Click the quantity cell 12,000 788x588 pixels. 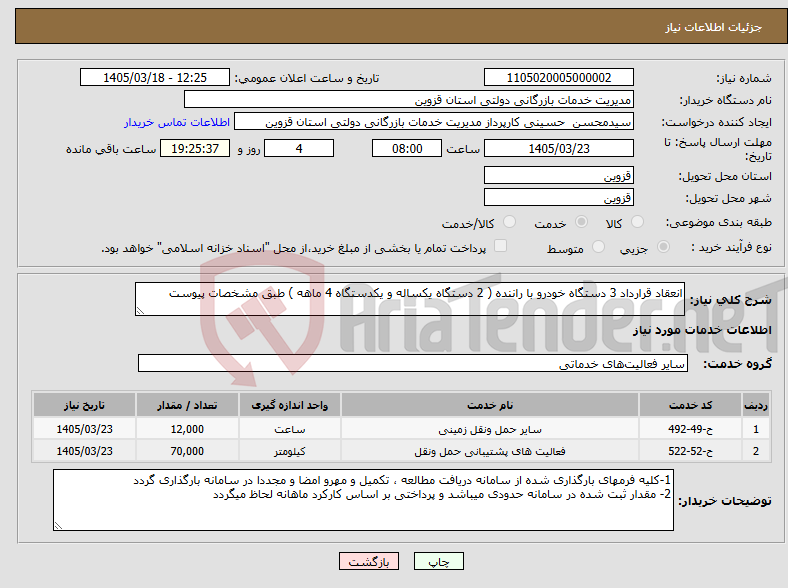[x=187, y=429]
